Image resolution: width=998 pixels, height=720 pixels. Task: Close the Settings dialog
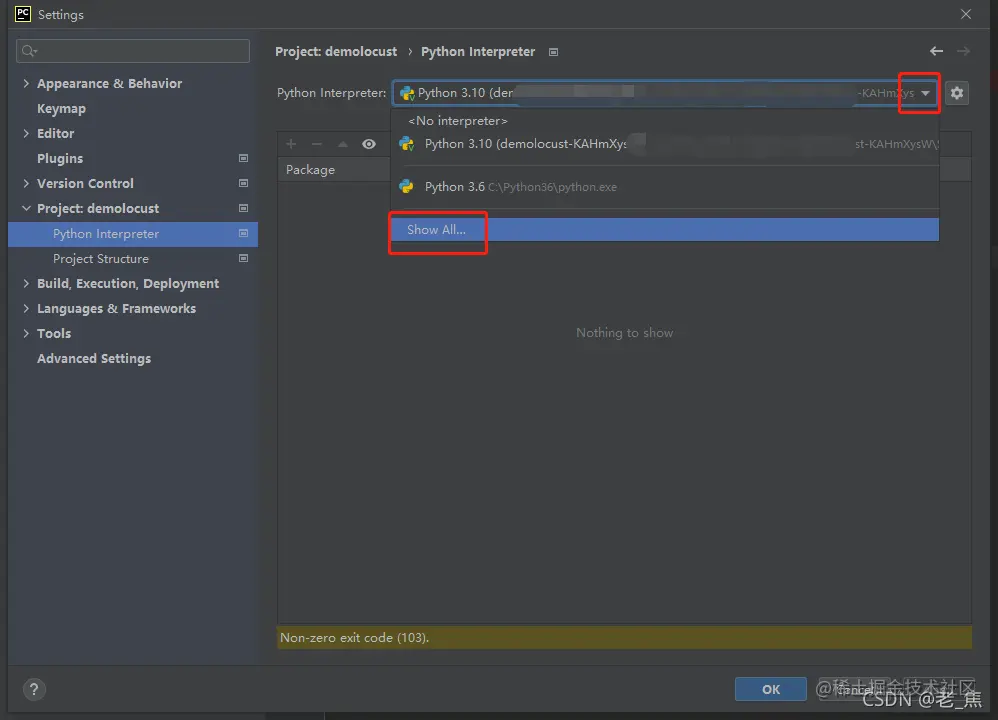[966, 14]
